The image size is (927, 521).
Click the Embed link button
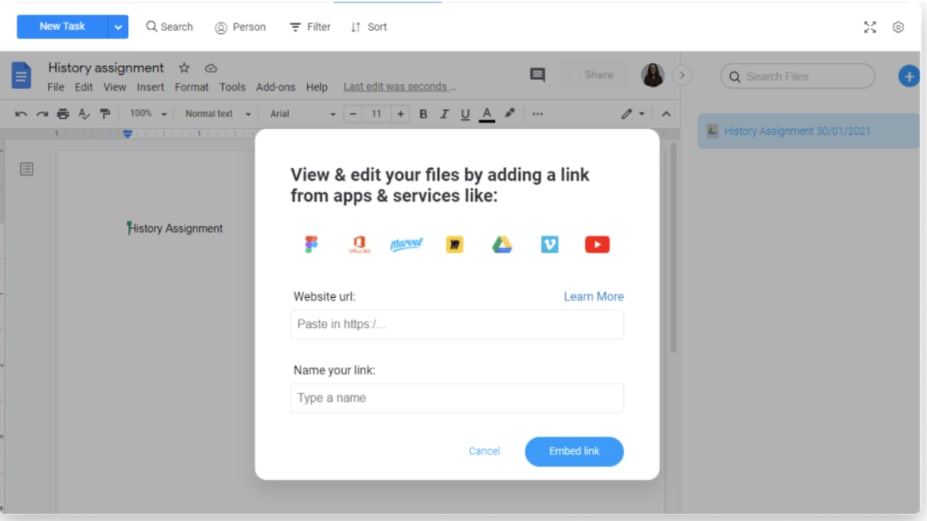(574, 451)
